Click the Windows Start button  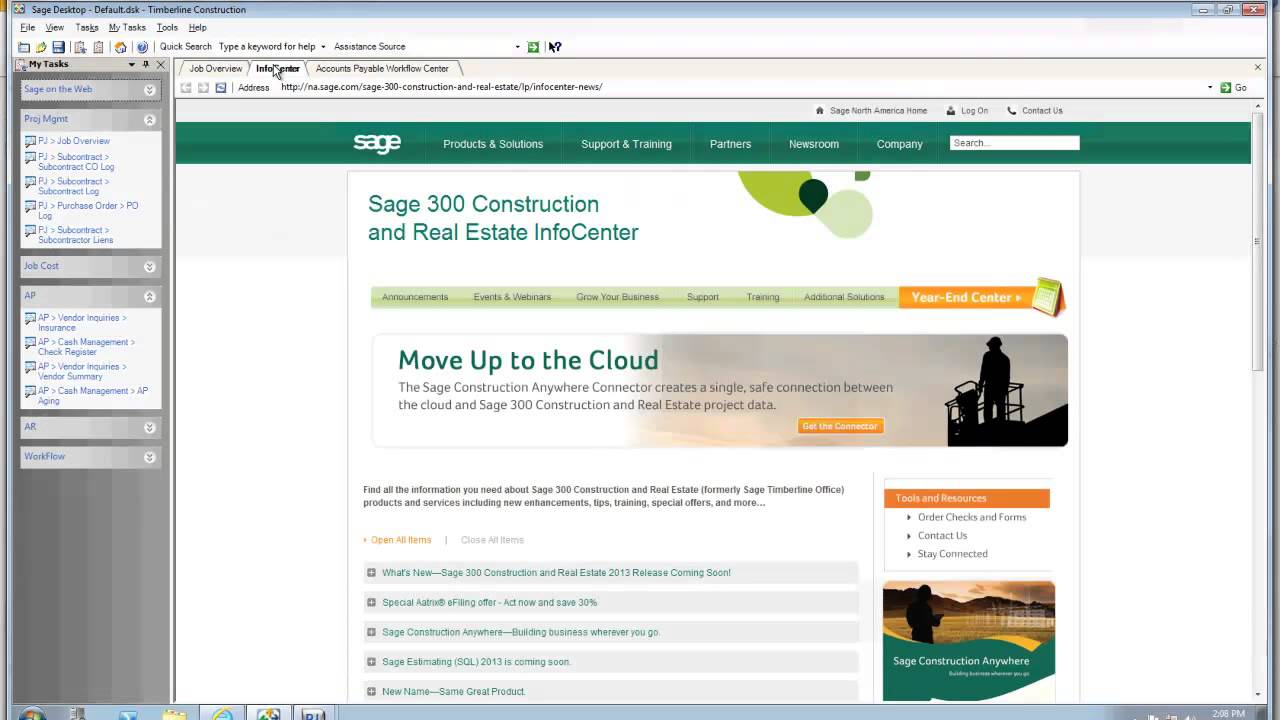point(31,714)
